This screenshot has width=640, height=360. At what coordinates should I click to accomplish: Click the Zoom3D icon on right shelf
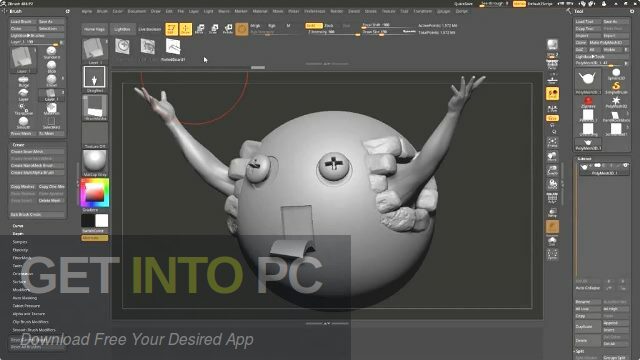(552, 170)
